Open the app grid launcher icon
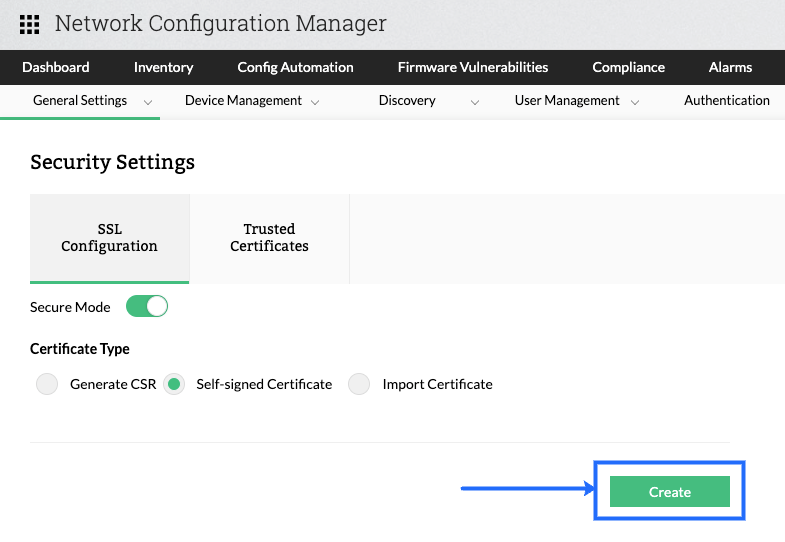This screenshot has height=542, width=785. pos(29,24)
